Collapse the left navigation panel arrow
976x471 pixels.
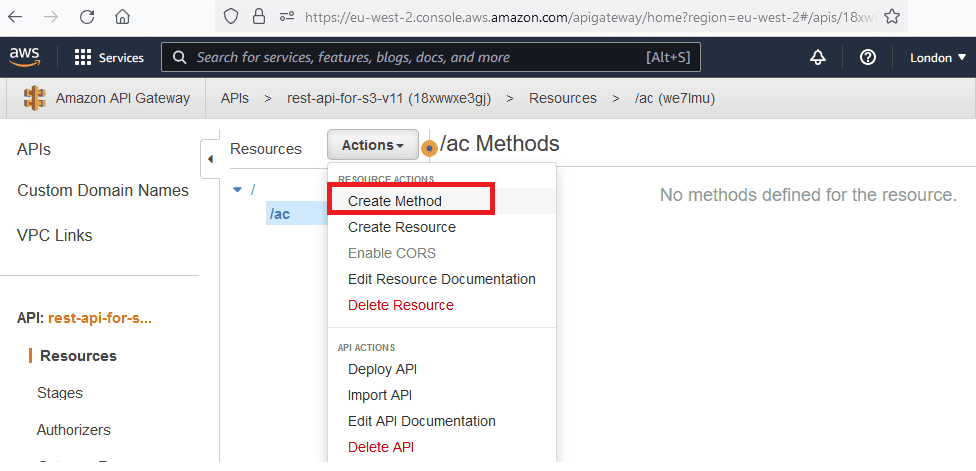click(210, 159)
